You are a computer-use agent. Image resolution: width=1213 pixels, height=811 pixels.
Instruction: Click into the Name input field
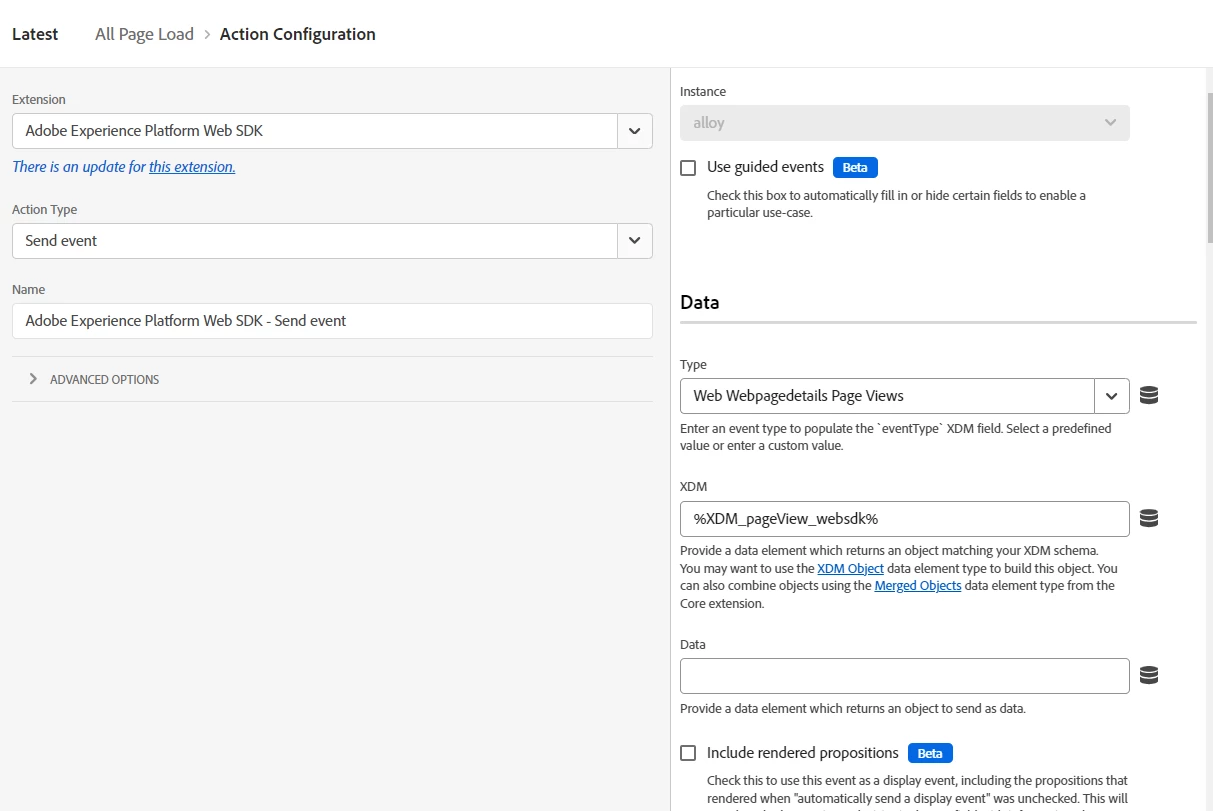[332, 321]
